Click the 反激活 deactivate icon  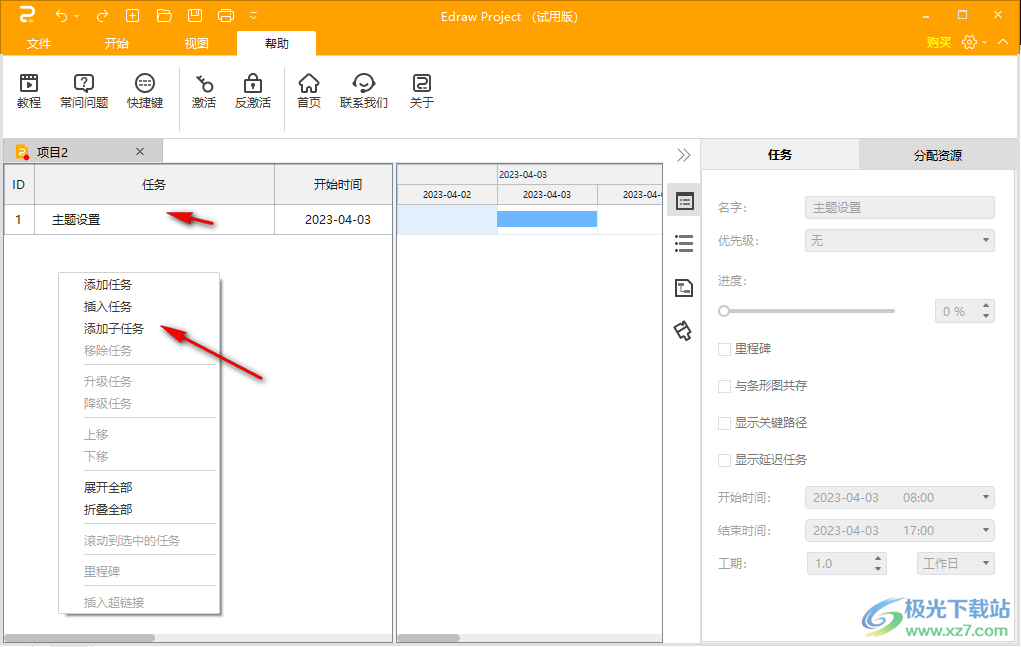click(x=253, y=91)
